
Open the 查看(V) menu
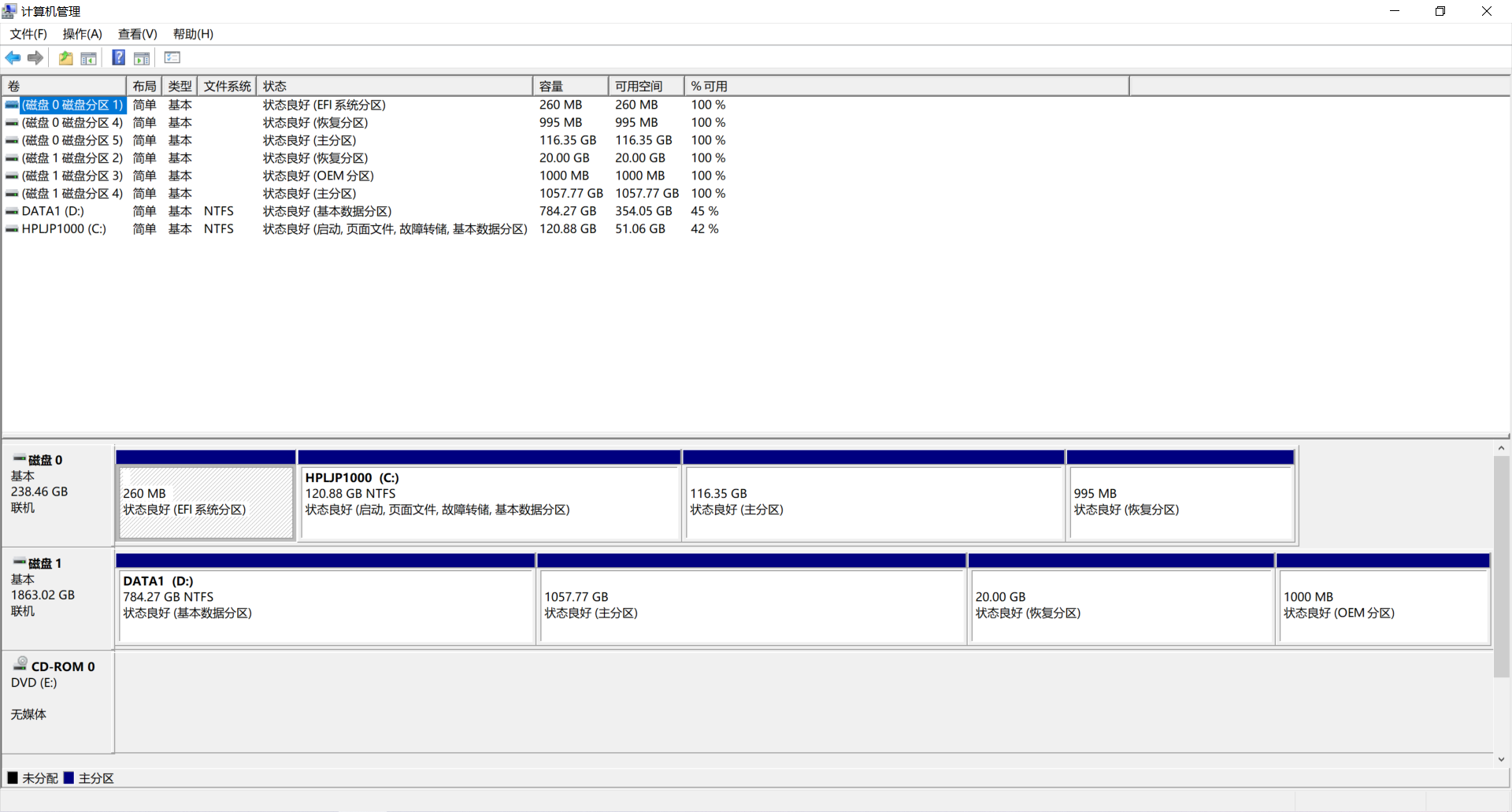point(138,34)
